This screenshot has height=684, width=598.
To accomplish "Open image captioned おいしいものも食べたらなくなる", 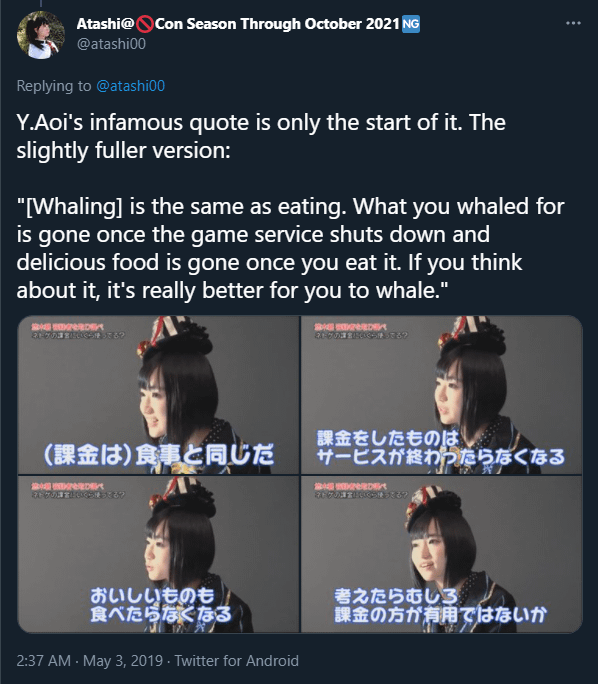I will [158, 554].
